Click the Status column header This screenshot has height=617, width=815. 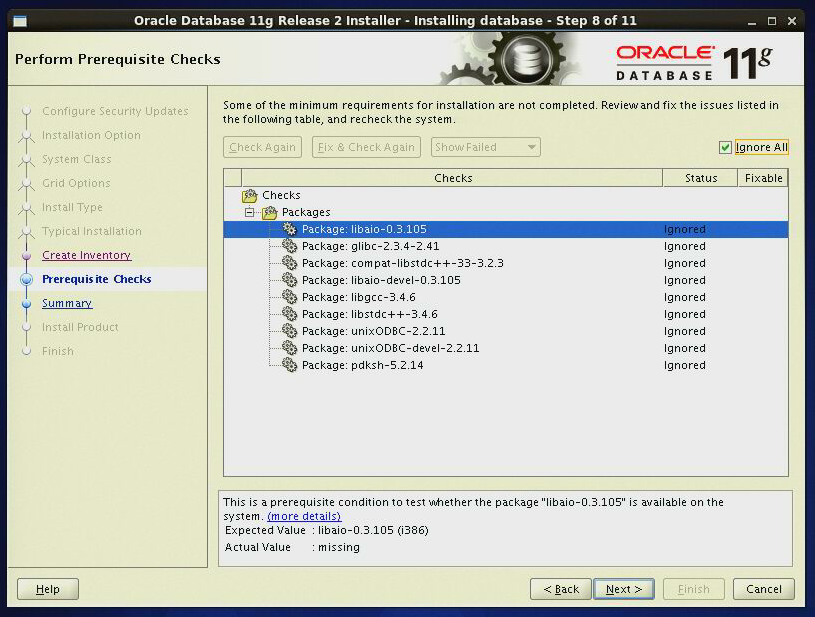(701, 178)
